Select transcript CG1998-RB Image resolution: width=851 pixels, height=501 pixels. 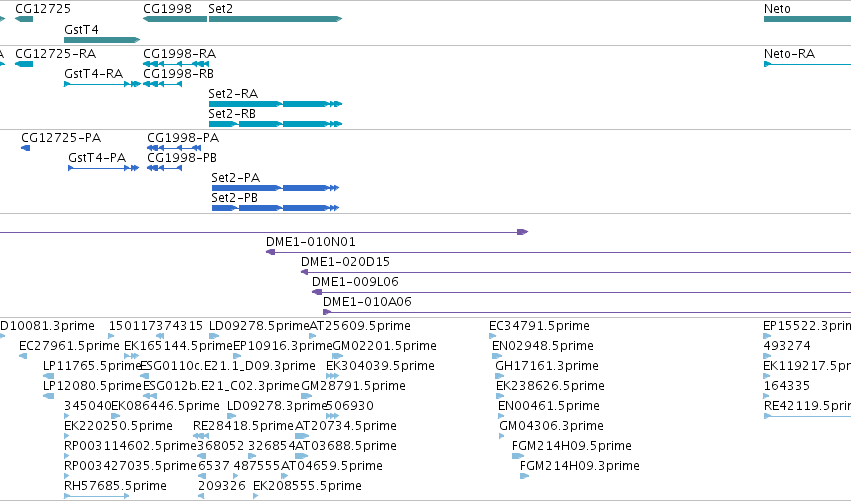pyautogui.click(x=179, y=74)
